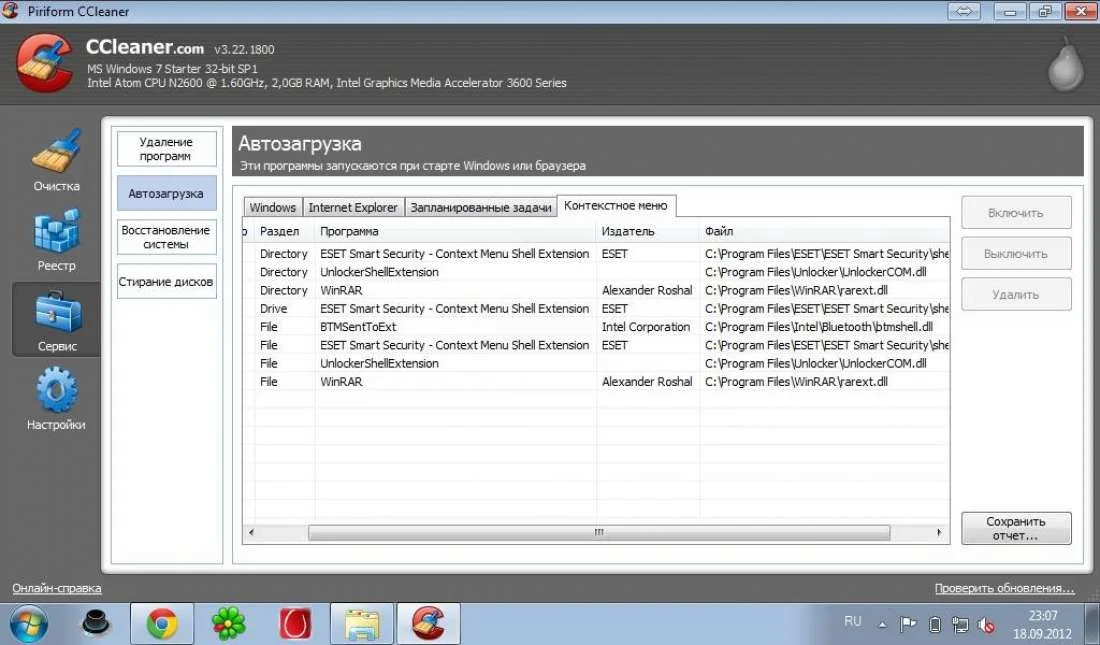Viewport: 1100px width, 645px height.
Task: Open Windows Explorer from taskbar
Action: pyautogui.click(x=362, y=623)
